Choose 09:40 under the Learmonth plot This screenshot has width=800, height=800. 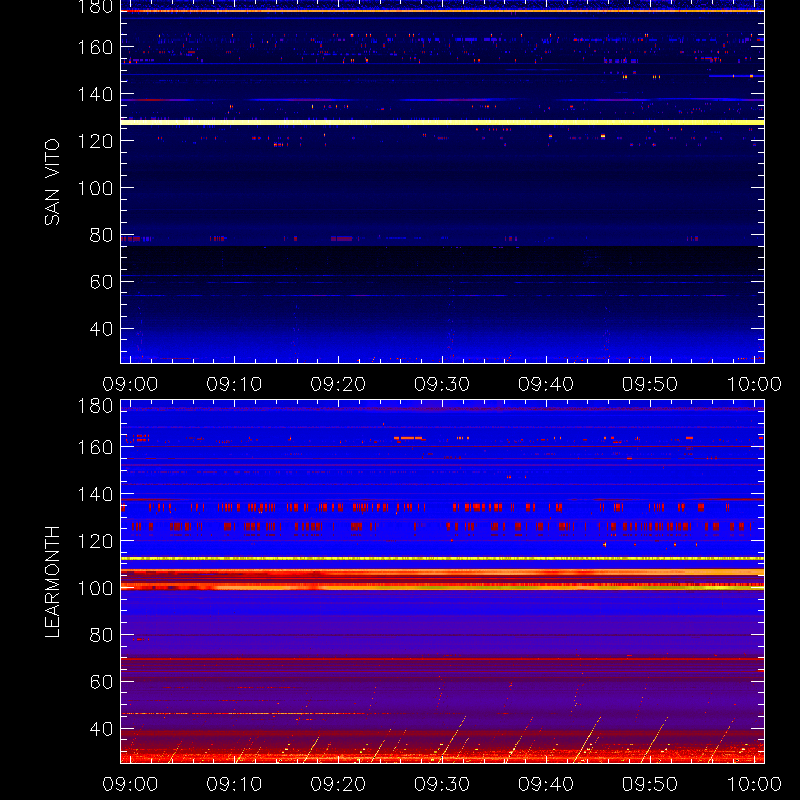coord(546,784)
